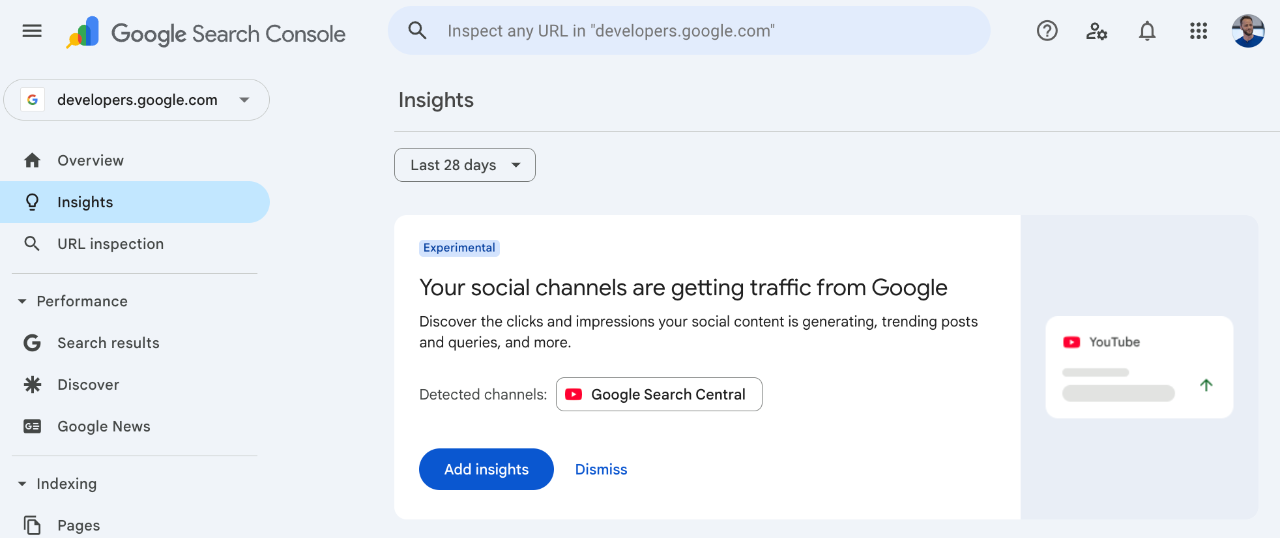Go to Overview in the sidebar
1280x538 pixels.
coord(90,160)
